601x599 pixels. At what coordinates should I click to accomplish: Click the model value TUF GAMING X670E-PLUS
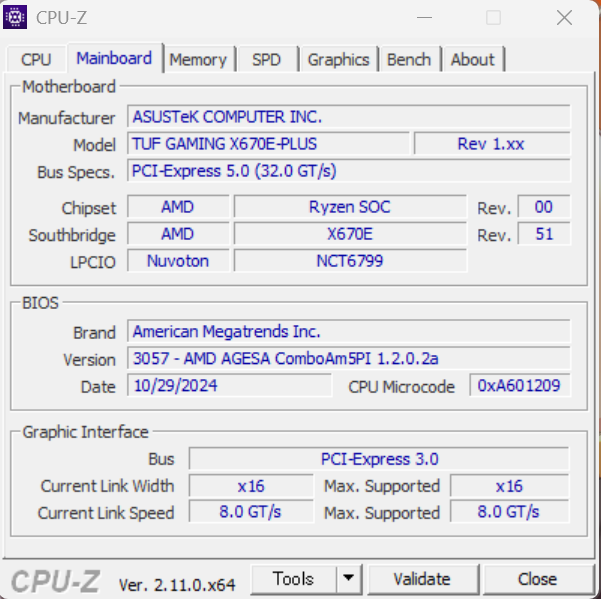[x=268, y=144]
